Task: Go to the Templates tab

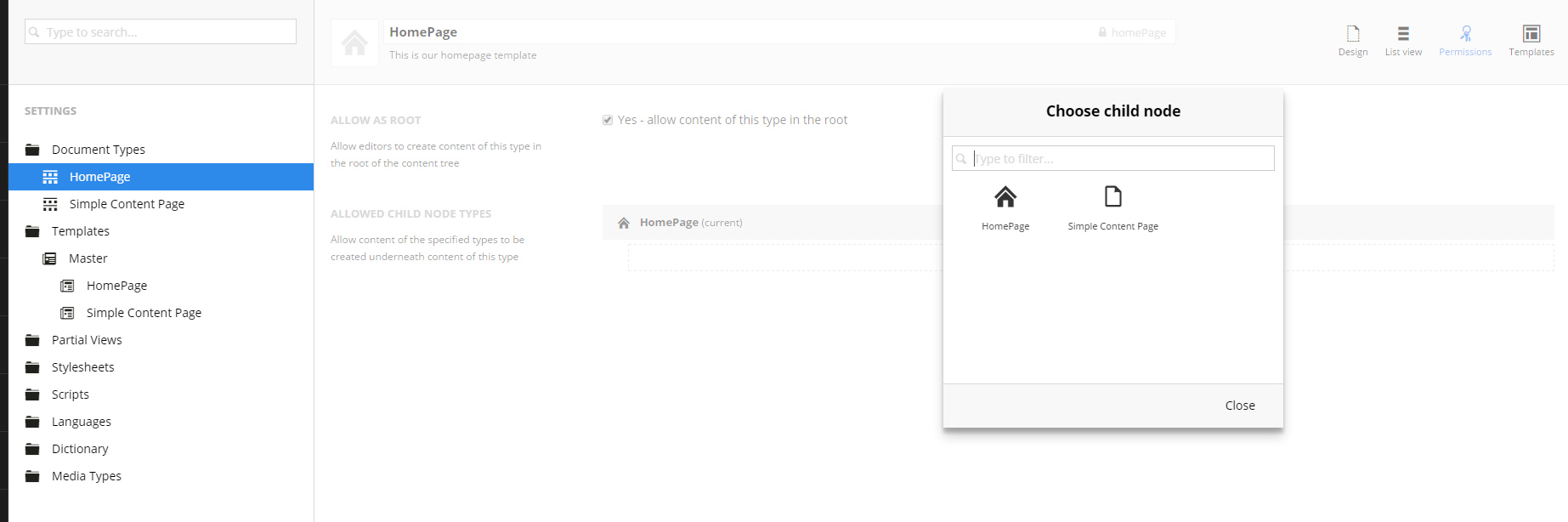Action: [x=1531, y=40]
